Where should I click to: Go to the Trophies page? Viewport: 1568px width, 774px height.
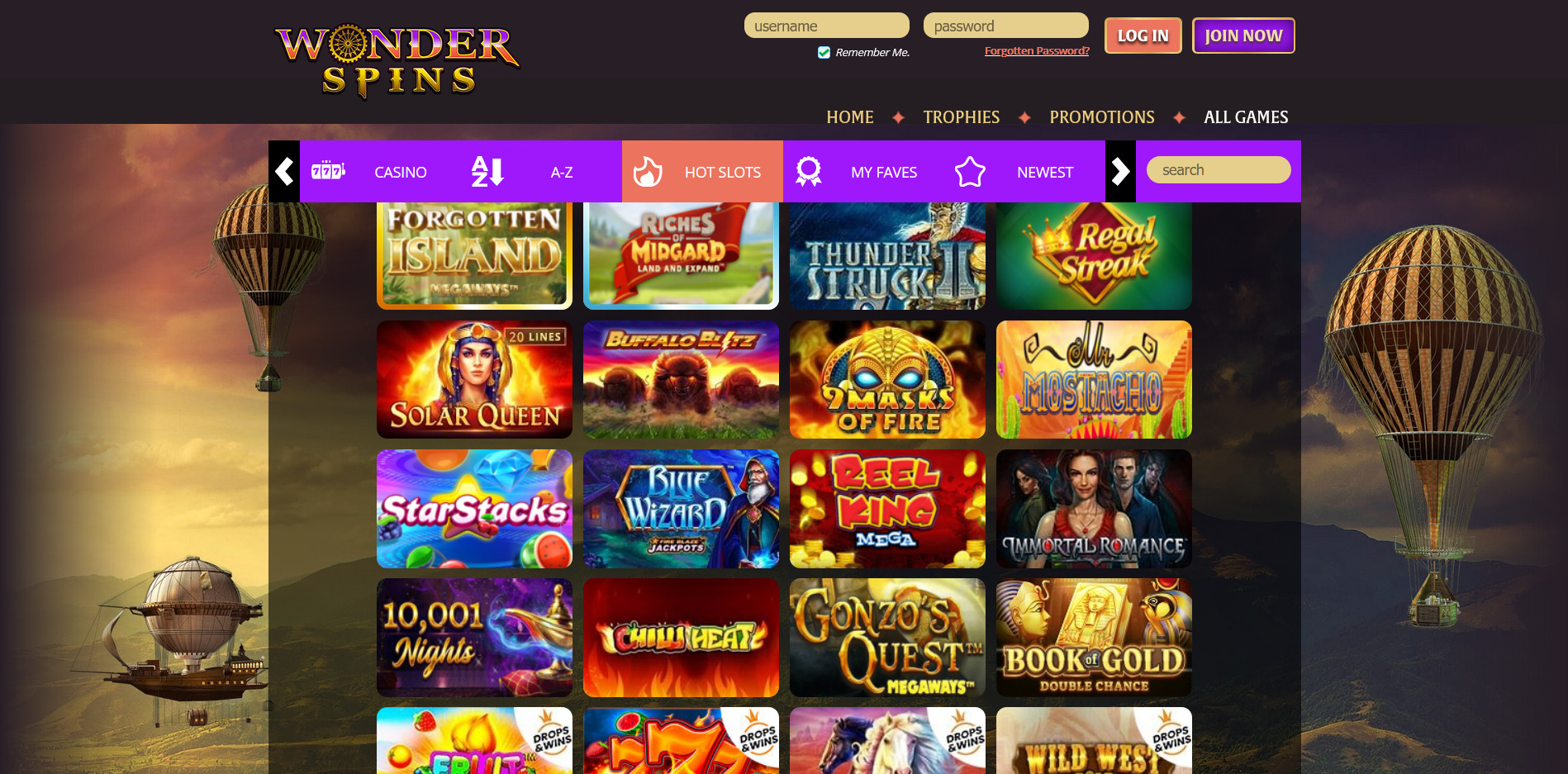pyautogui.click(x=962, y=117)
